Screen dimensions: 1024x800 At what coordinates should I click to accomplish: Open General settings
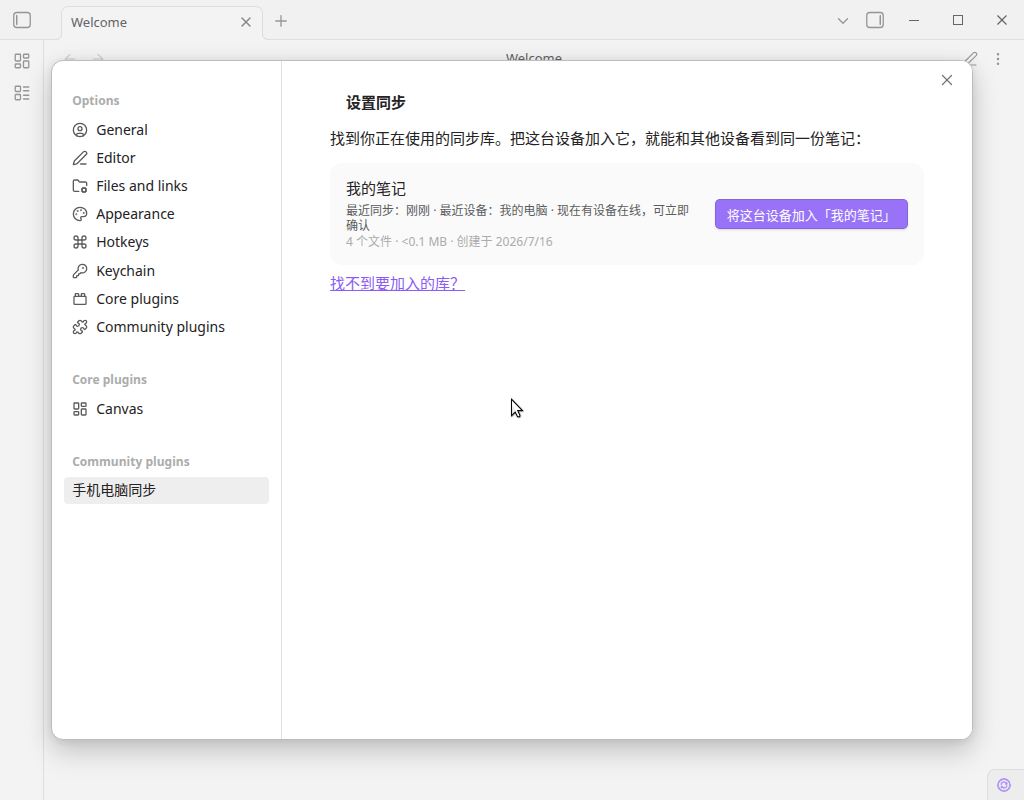pos(167,130)
